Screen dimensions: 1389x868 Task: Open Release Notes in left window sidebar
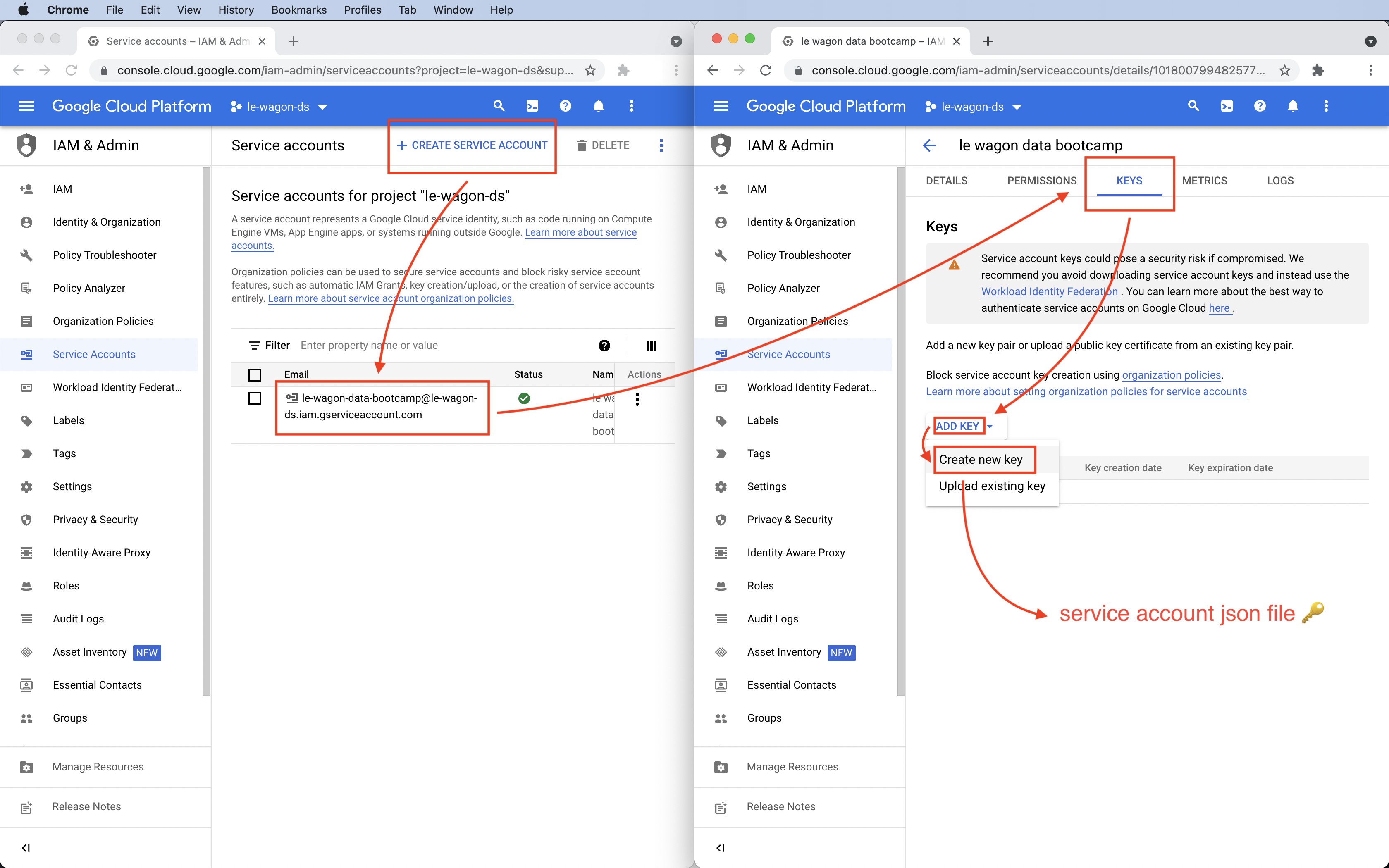point(87,806)
